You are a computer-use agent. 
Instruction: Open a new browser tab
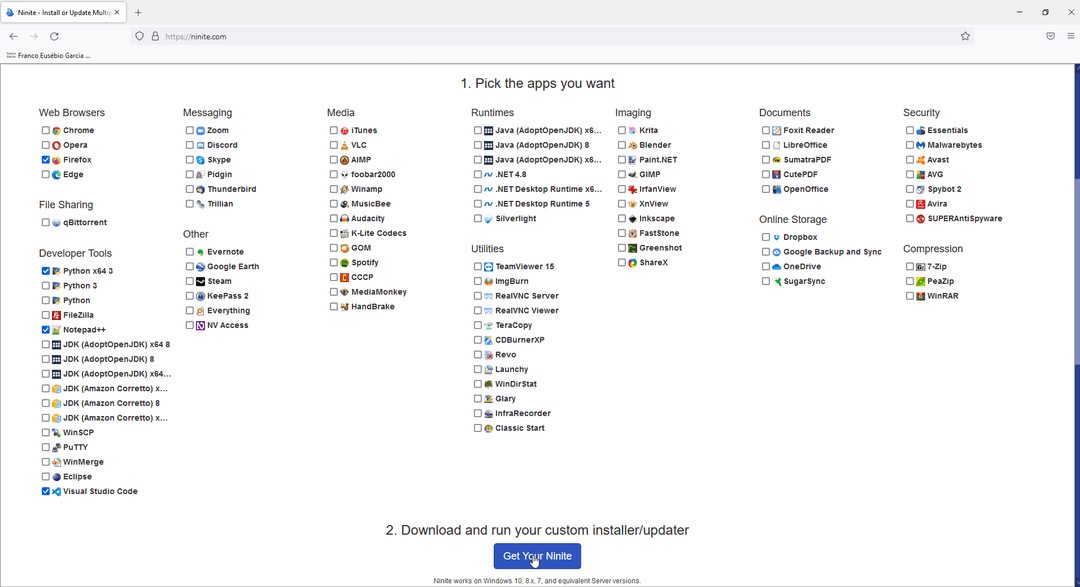coord(138,13)
